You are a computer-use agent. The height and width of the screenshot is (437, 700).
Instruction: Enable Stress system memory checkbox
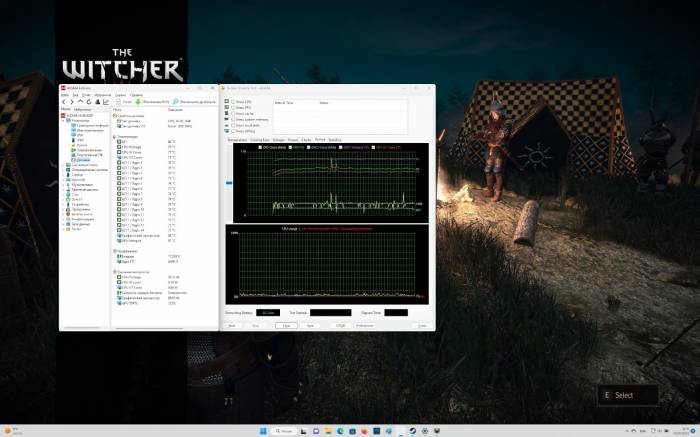(233, 120)
